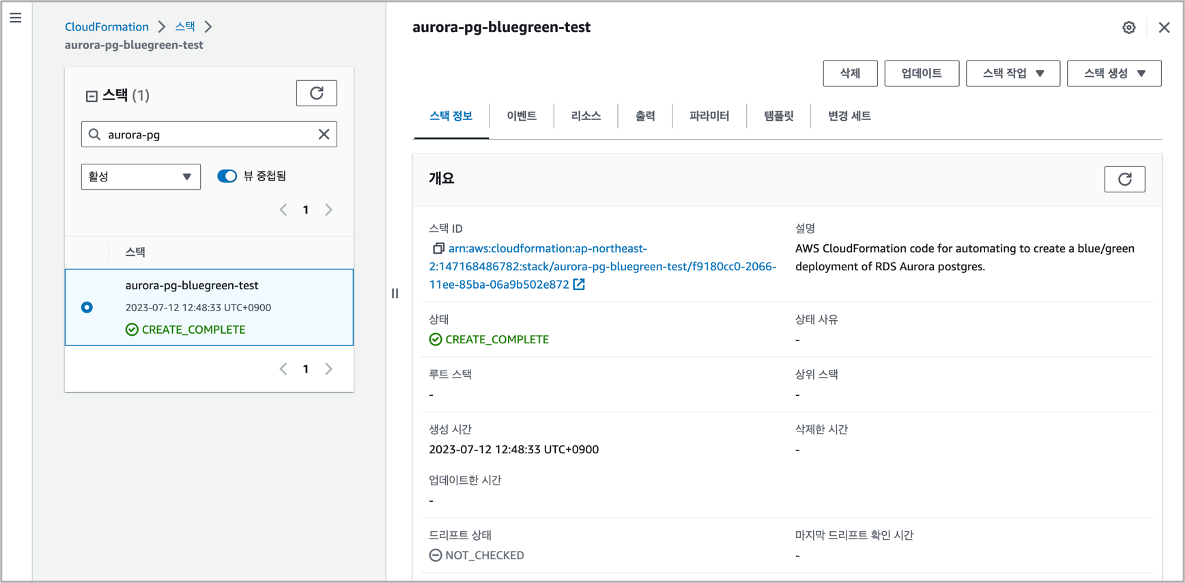Image resolution: width=1185 pixels, height=583 pixels.
Task: Open the 출력 tab
Action: pos(645,116)
